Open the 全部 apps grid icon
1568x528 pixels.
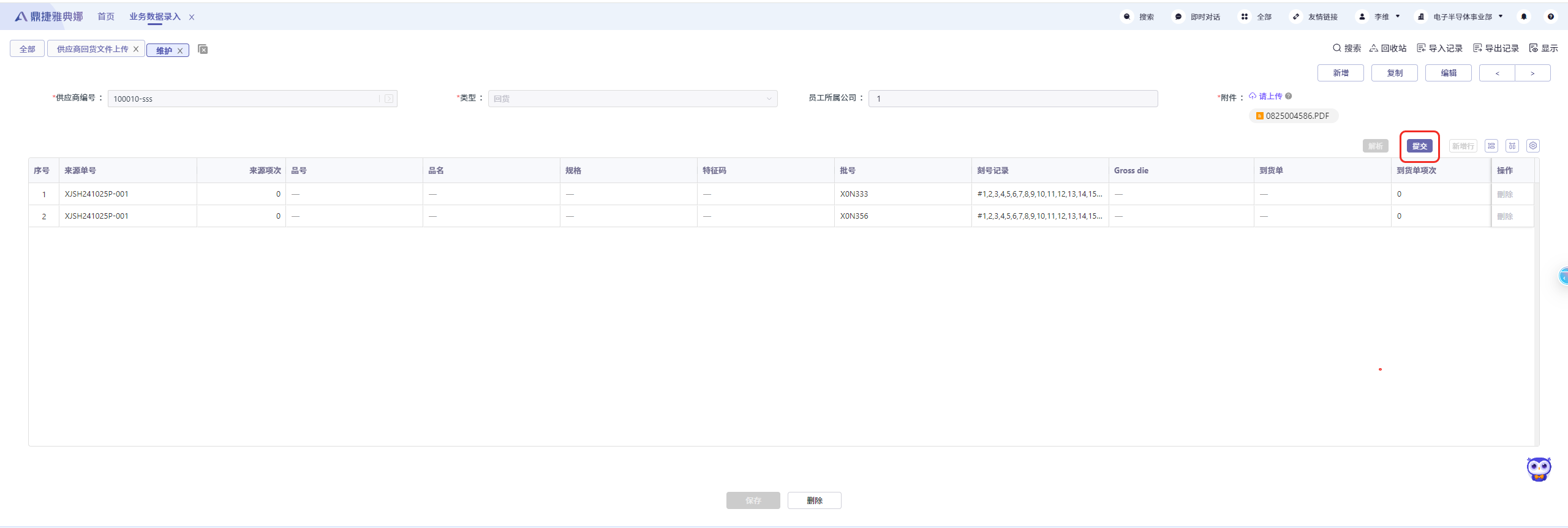click(1245, 17)
